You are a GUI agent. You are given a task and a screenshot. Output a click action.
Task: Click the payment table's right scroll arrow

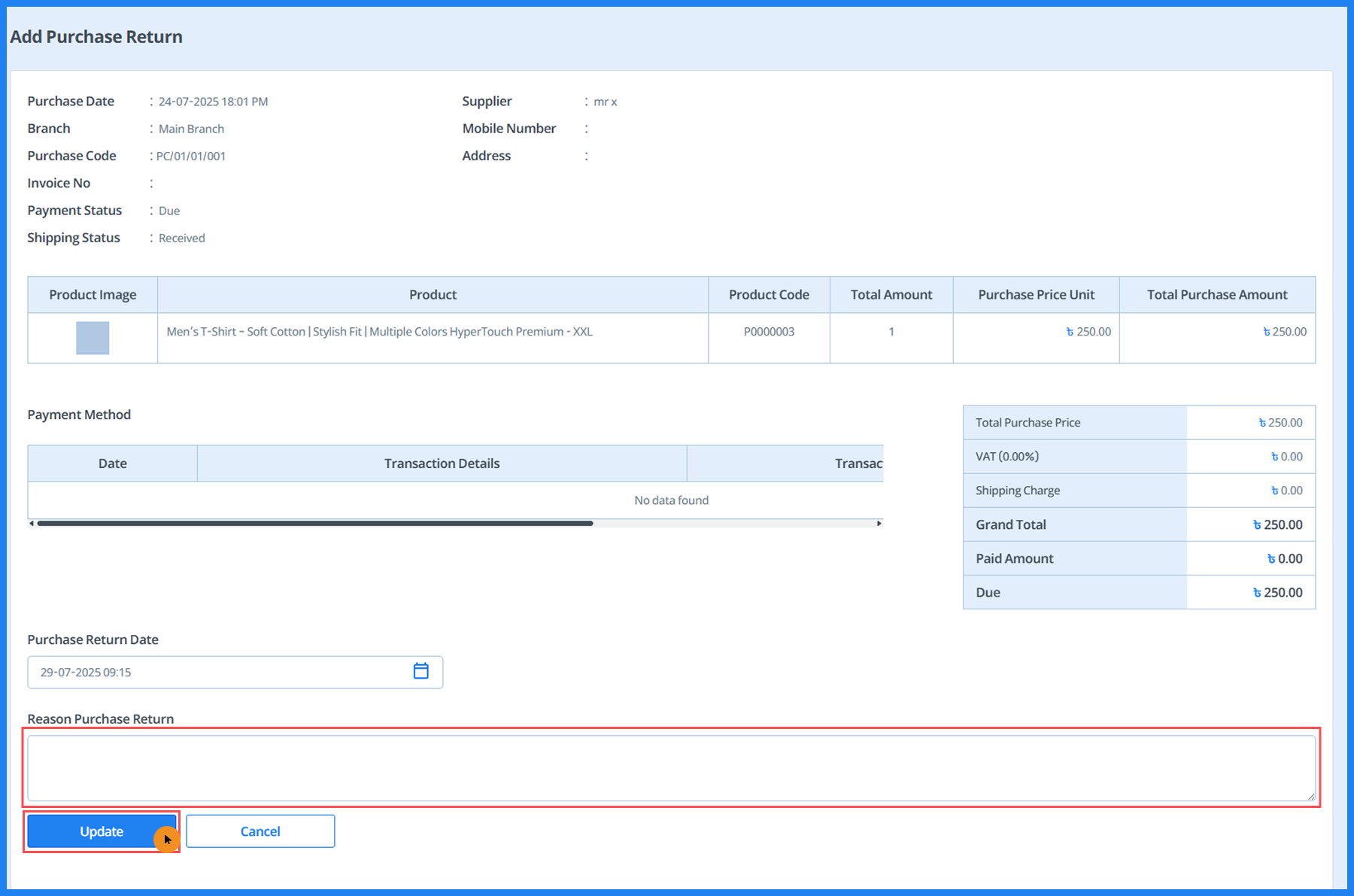point(879,523)
